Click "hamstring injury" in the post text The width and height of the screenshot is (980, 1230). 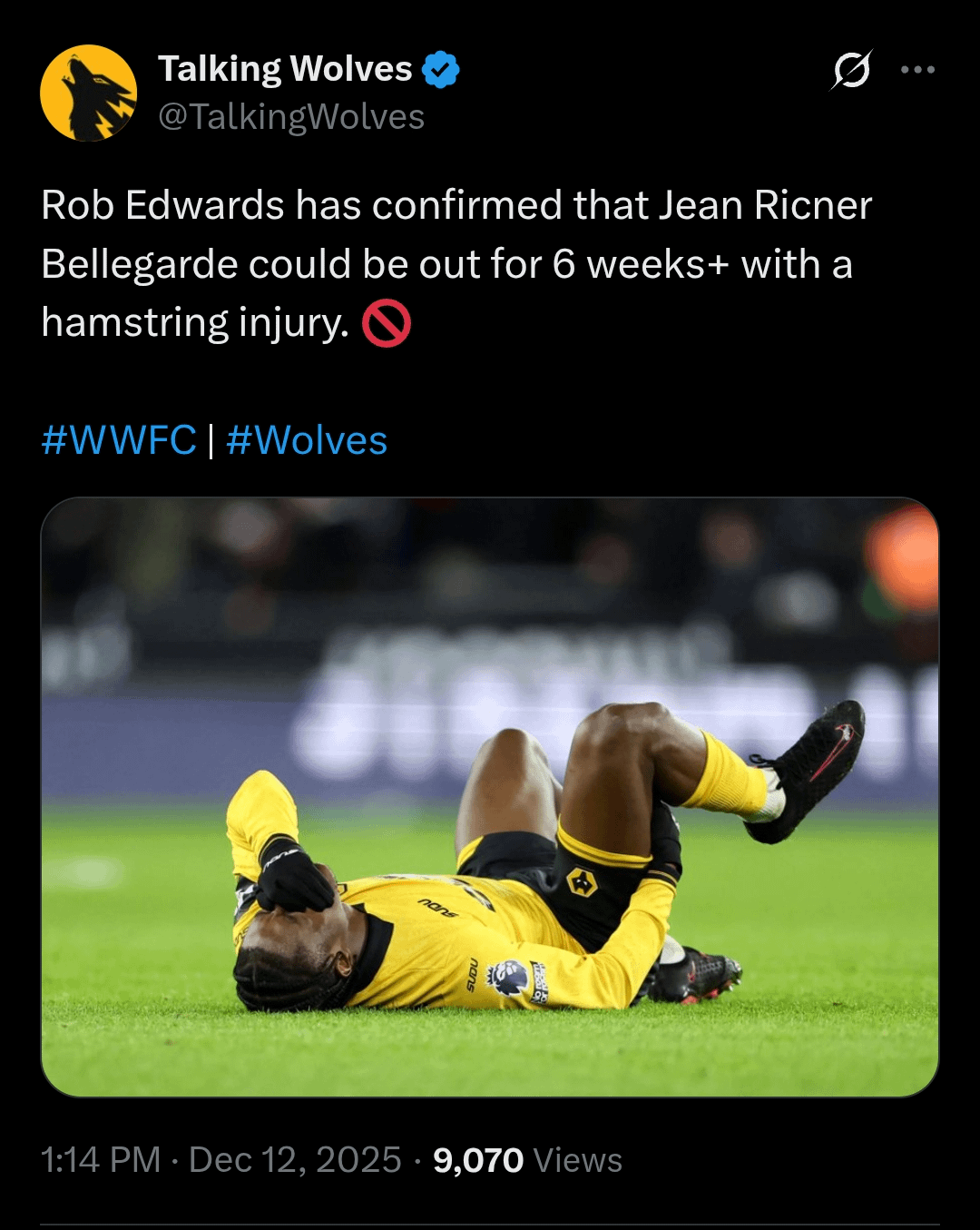195,323
